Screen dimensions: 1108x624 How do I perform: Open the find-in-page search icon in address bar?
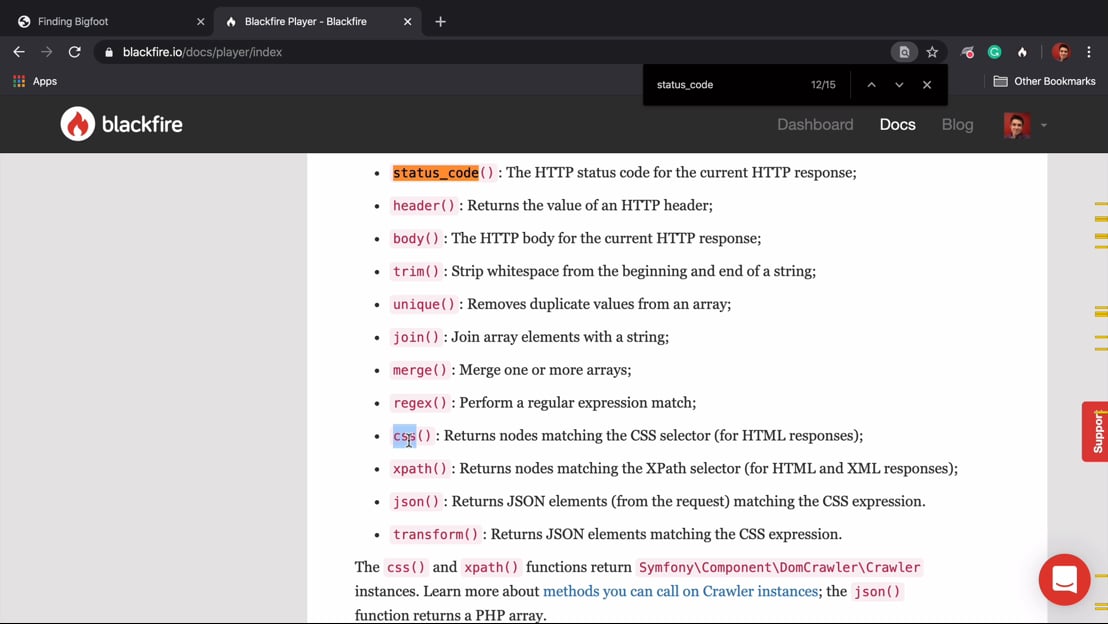coord(904,52)
